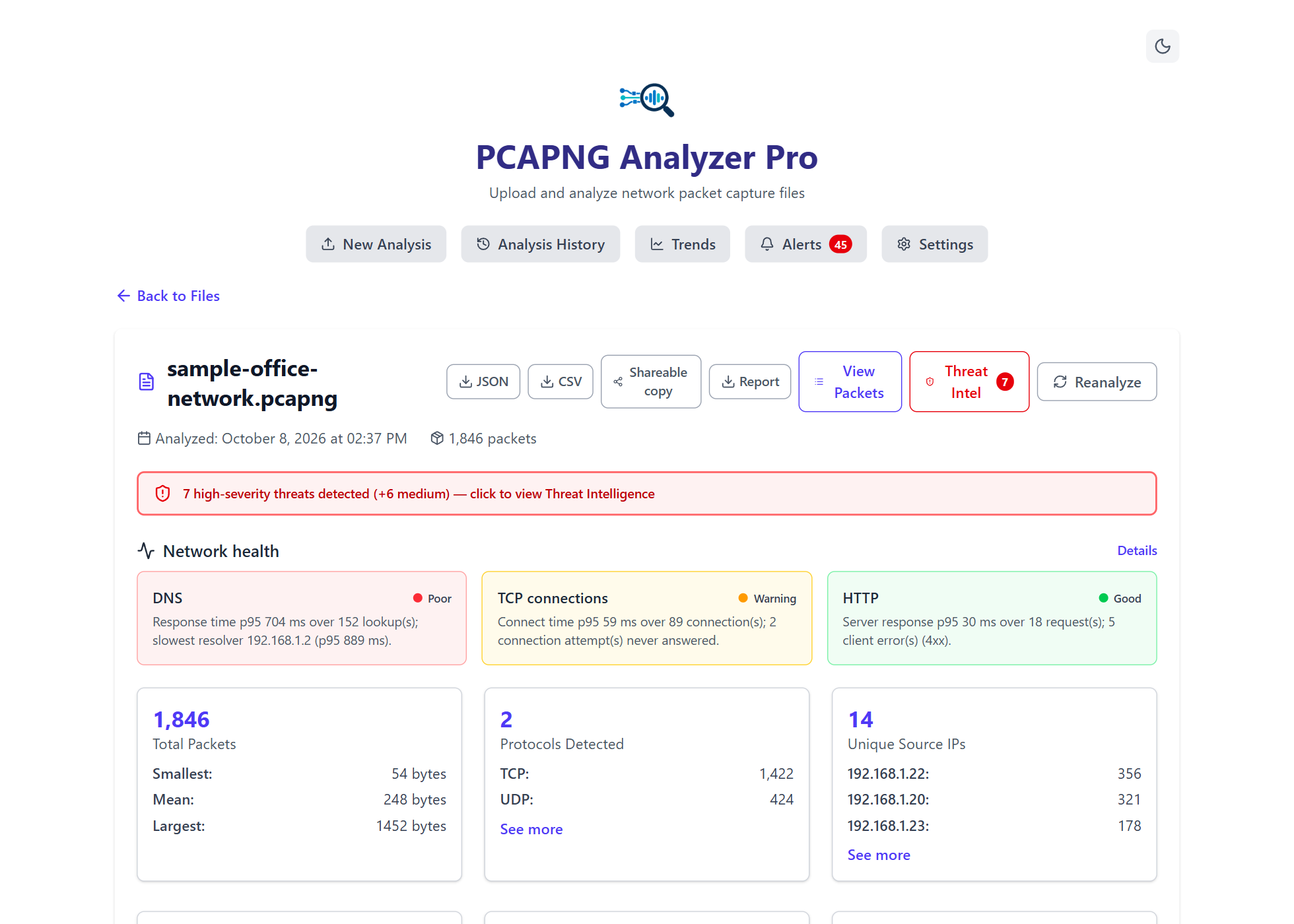Screen dimensions: 1294x924
Task: Open the New Analysis tab
Action: click(376, 244)
